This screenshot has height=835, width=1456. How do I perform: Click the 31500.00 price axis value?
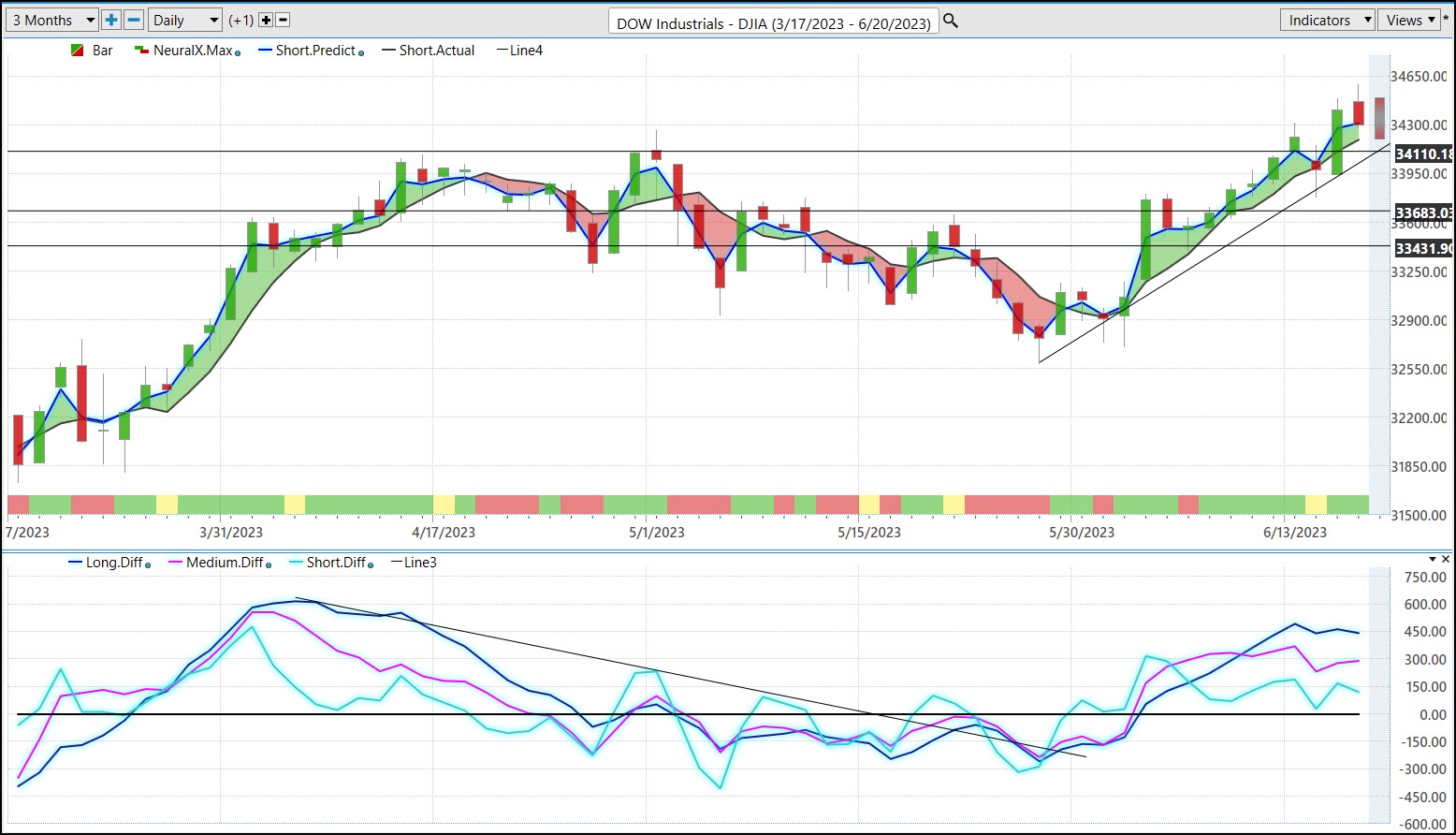[1419, 515]
